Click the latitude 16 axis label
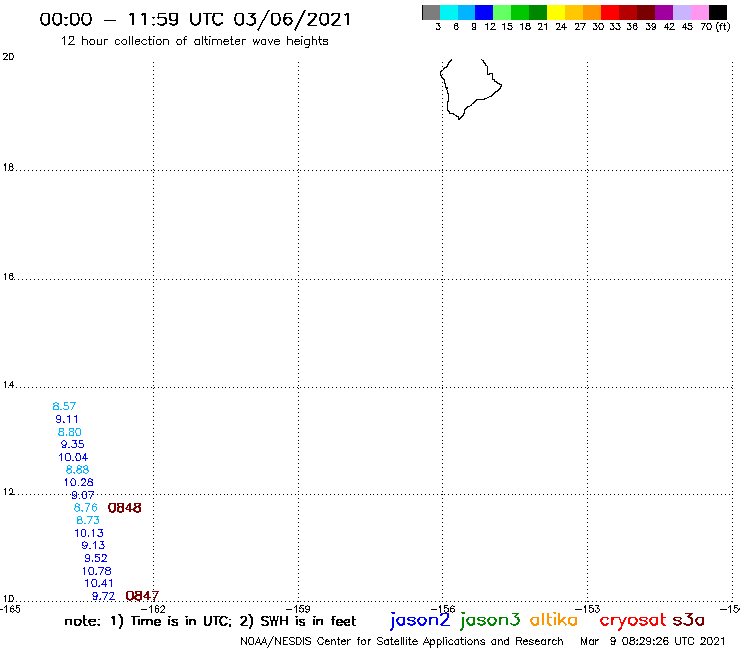This screenshot has width=740, height=650. [8, 277]
